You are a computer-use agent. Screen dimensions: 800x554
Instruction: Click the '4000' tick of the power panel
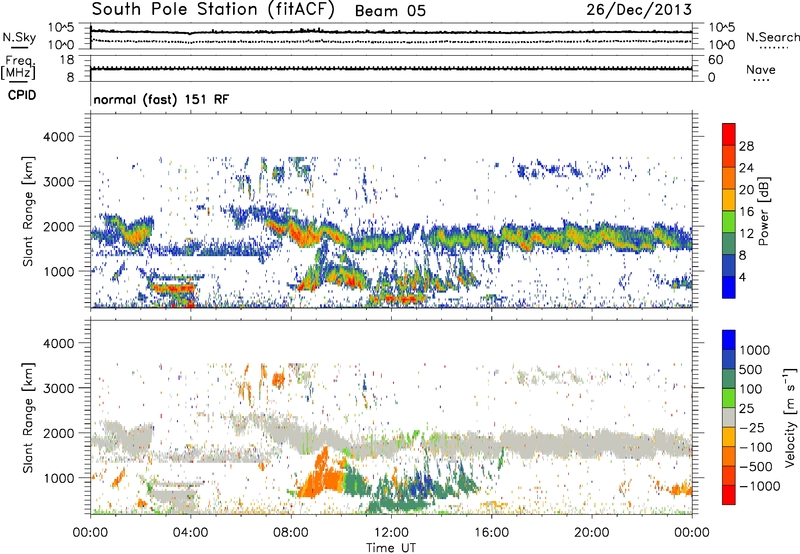pyautogui.click(x=58, y=137)
